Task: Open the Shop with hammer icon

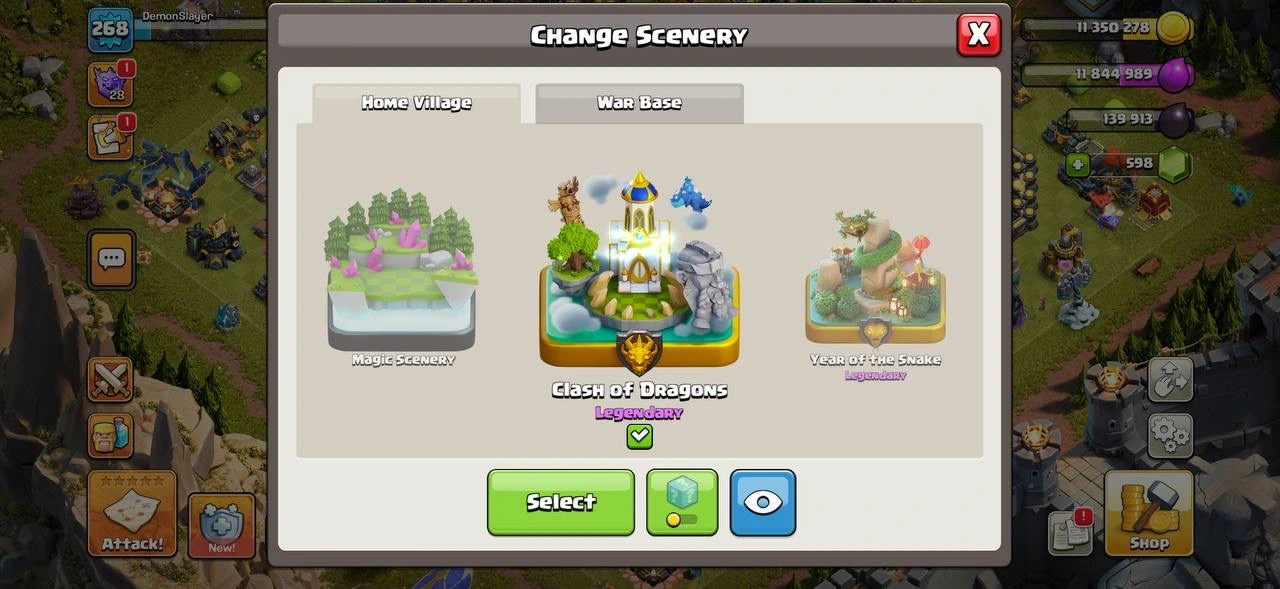Action: (x=1149, y=514)
